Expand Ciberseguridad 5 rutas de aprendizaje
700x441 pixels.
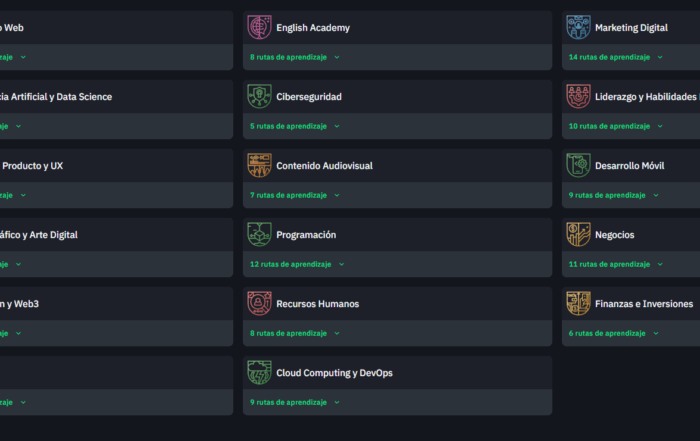[295, 126]
